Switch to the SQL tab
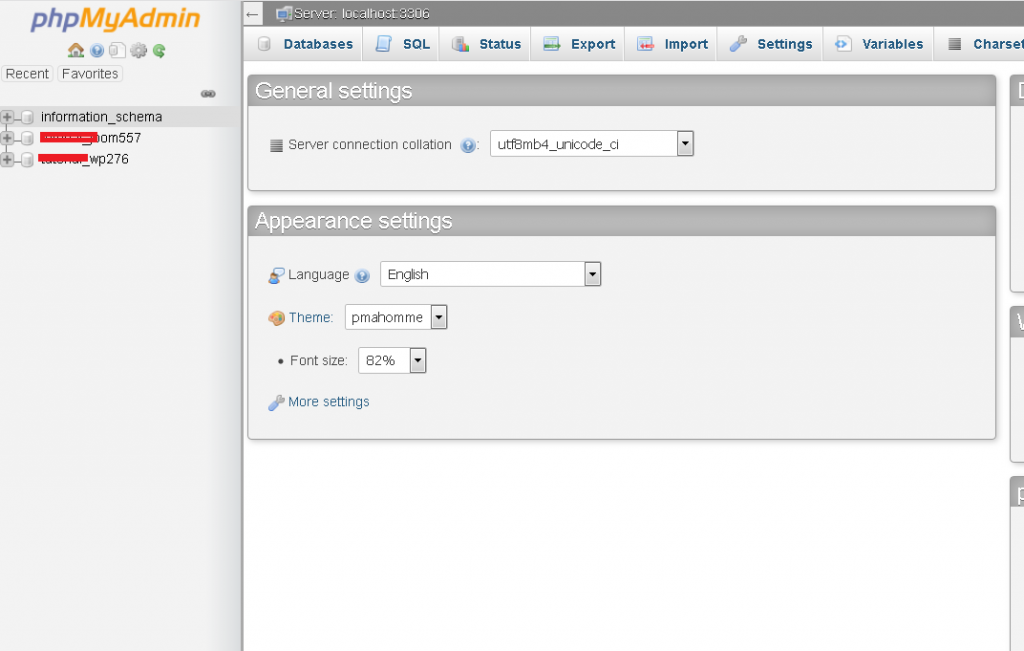The width and height of the screenshot is (1024, 651). click(x=402, y=44)
